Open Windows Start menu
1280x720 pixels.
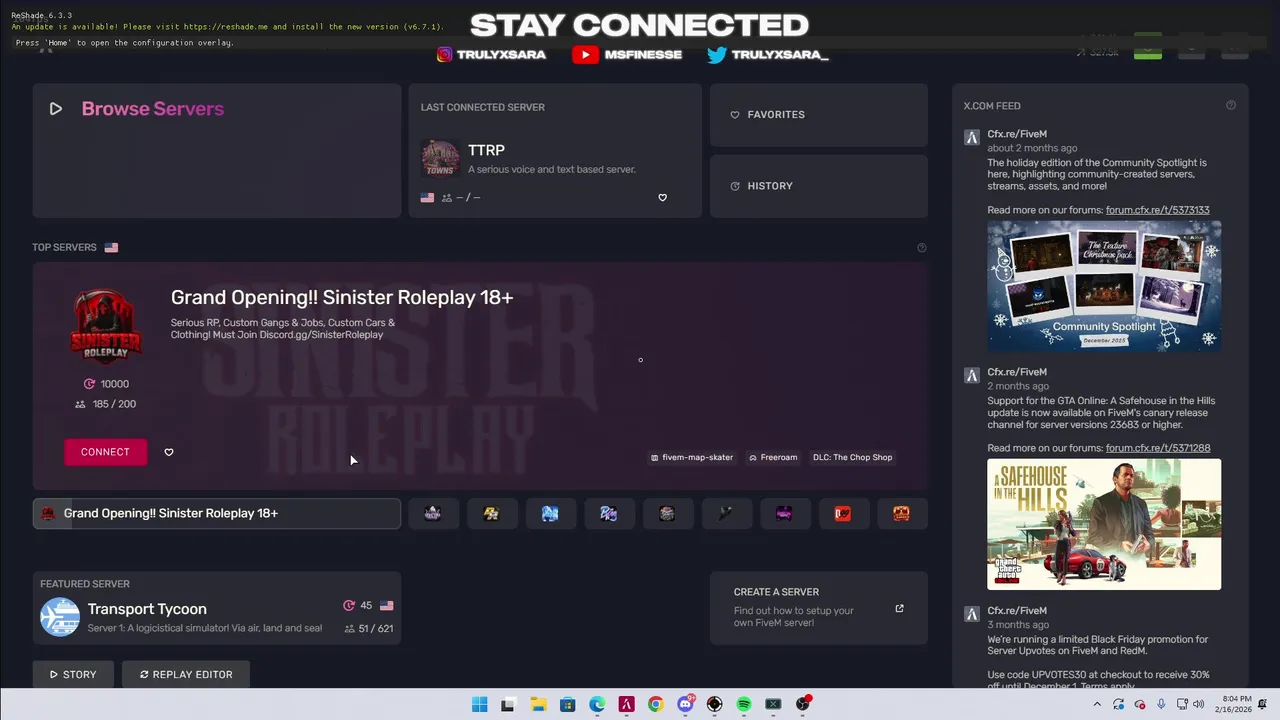tap(479, 704)
